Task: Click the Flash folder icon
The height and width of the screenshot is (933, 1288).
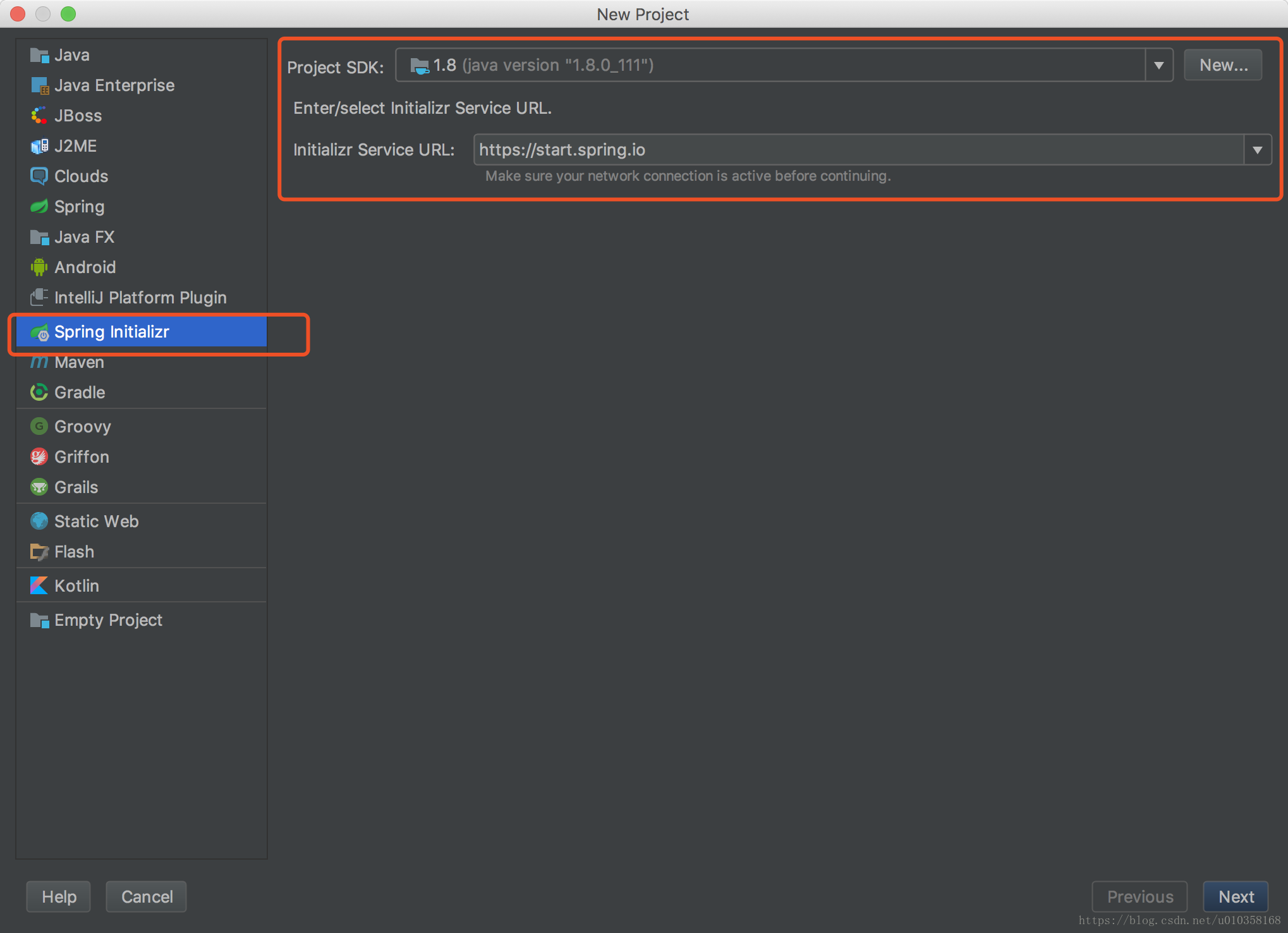Action: 39,552
